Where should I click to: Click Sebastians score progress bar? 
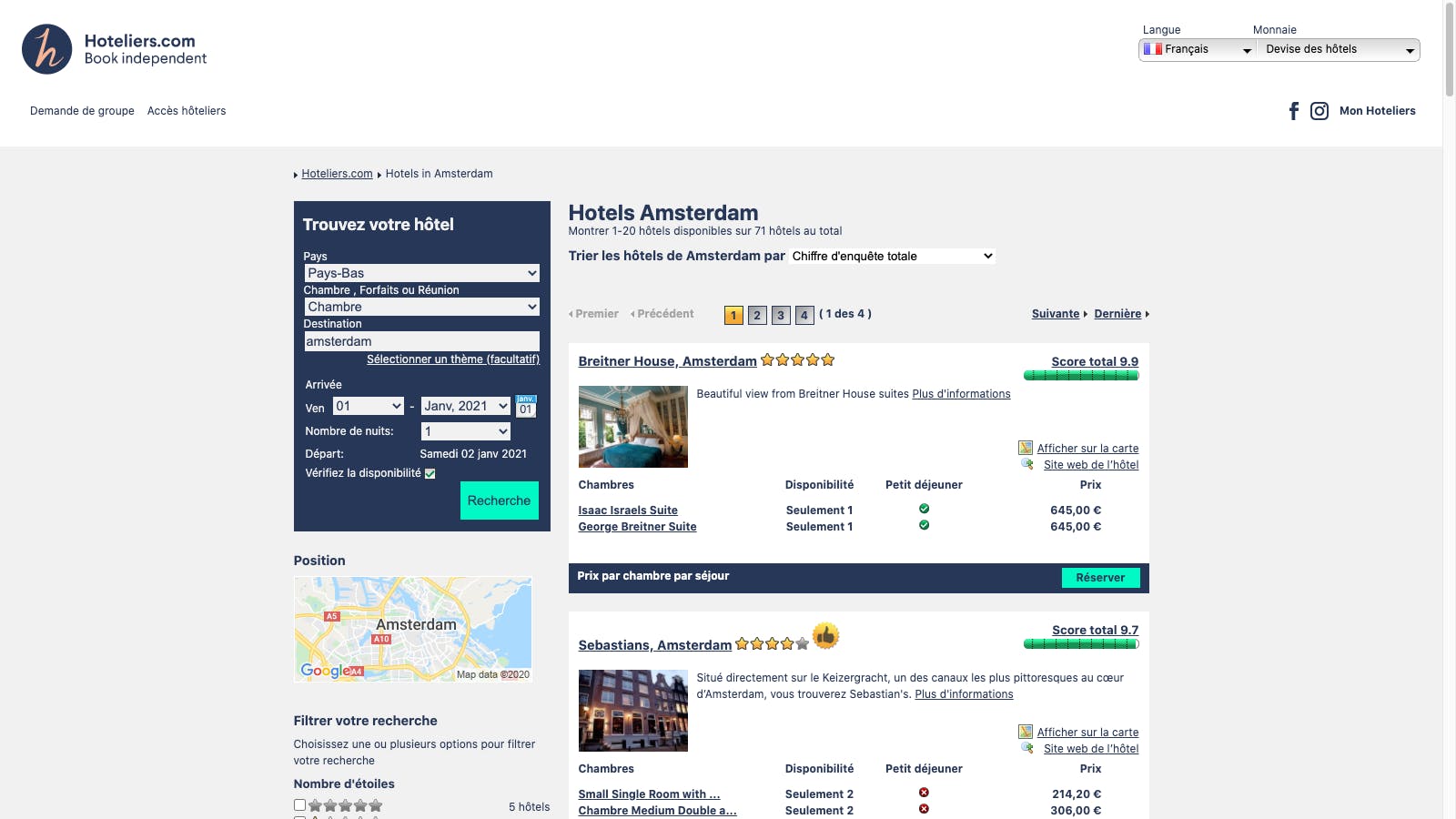click(1081, 643)
